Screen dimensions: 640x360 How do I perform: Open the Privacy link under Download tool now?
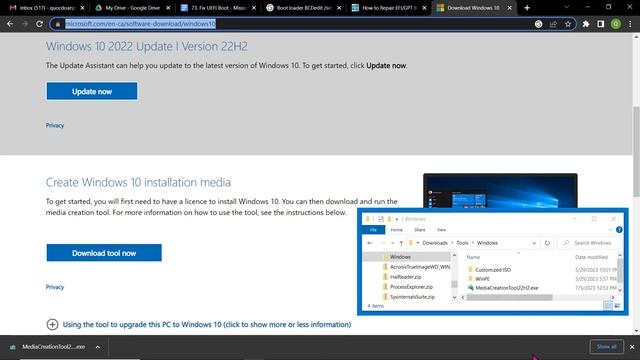(x=55, y=287)
